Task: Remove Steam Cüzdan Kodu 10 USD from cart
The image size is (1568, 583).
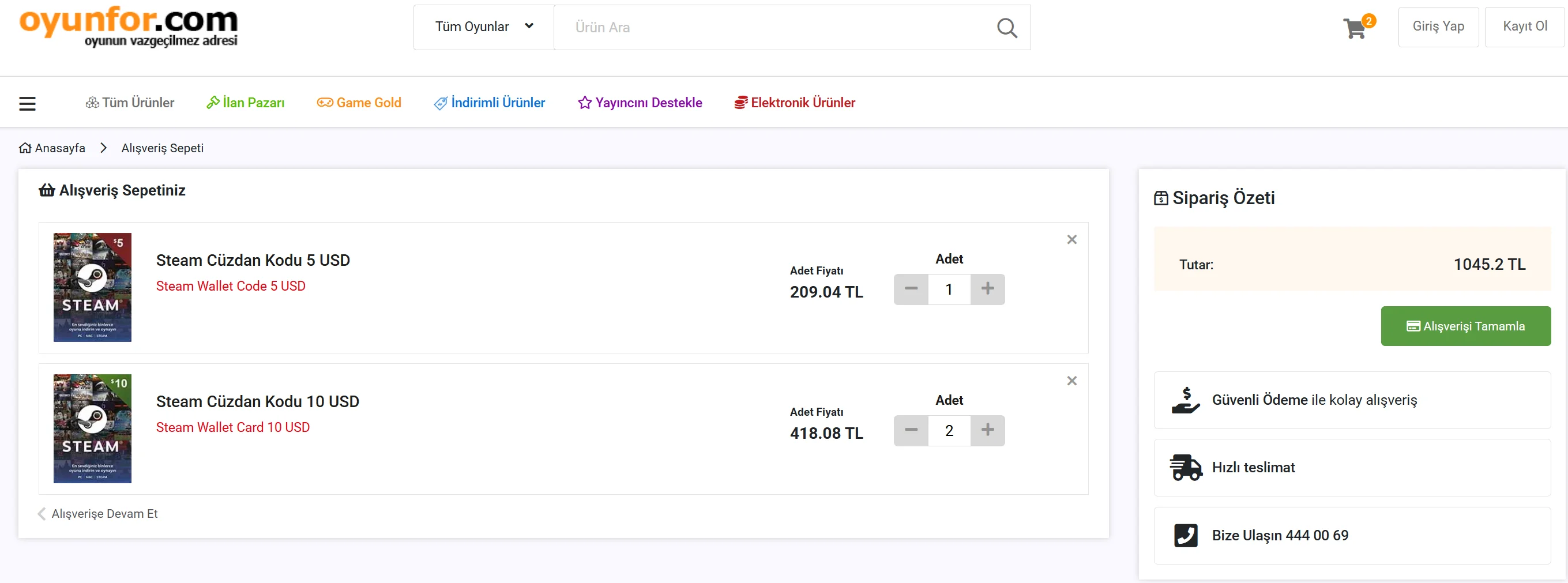Action: [1072, 381]
